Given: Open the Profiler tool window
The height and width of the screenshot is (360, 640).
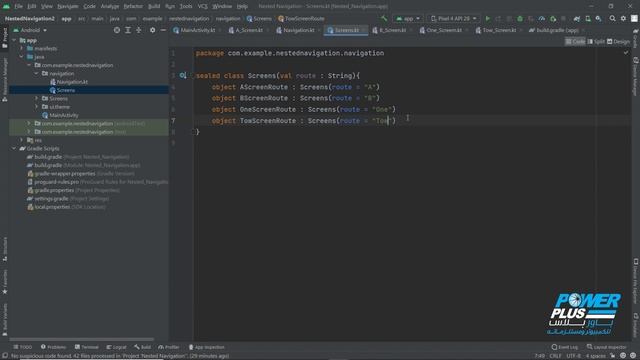Looking at the screenshot, I should pyautogui.click(x=169, y=347).
